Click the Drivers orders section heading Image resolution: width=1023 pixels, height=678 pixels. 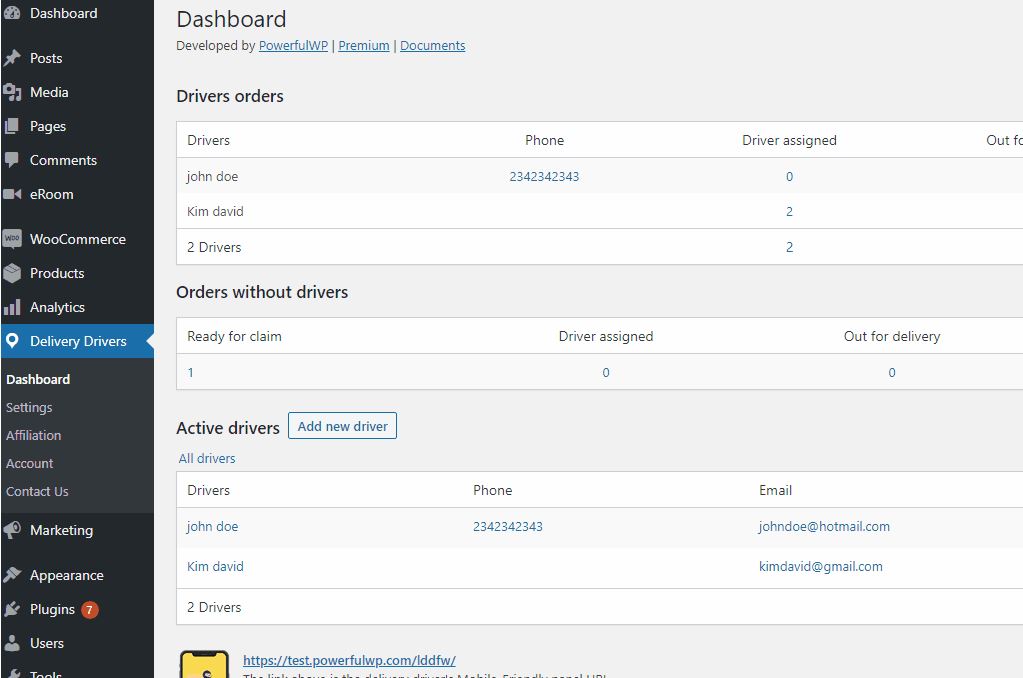tap(230, 96)
